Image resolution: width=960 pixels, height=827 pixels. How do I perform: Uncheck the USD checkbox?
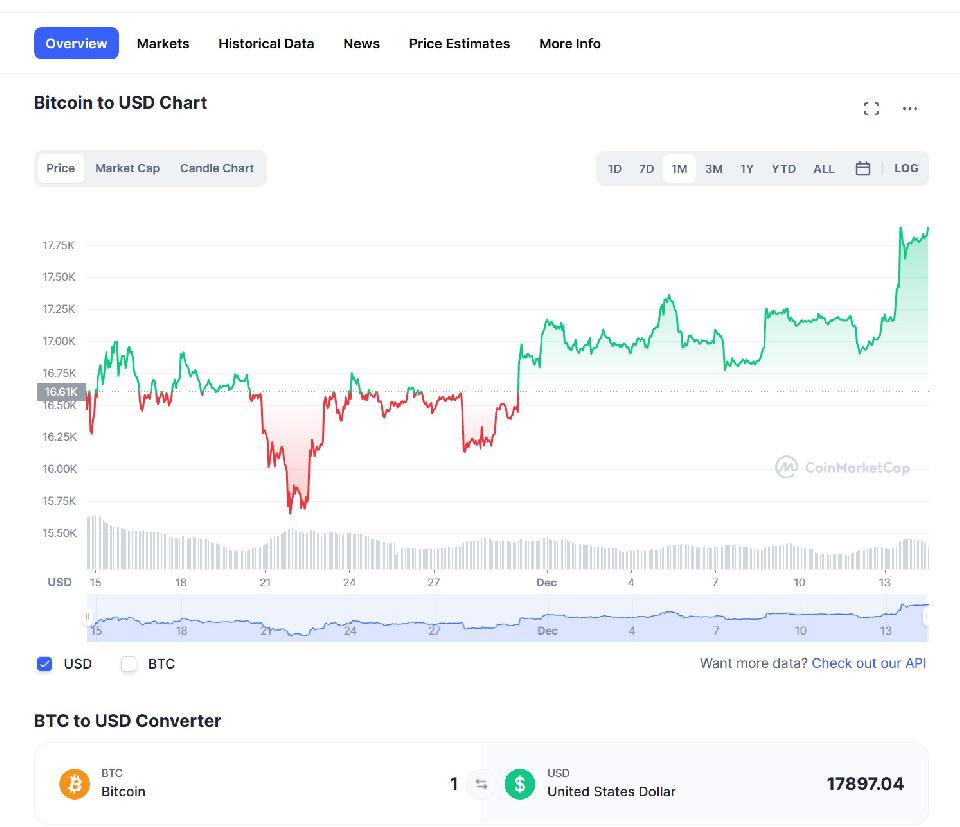(x=44, y=664)
